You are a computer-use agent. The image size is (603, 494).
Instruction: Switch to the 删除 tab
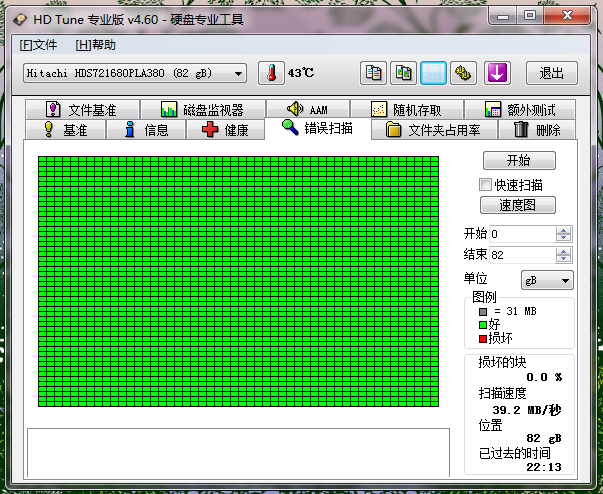click(537, 130)
